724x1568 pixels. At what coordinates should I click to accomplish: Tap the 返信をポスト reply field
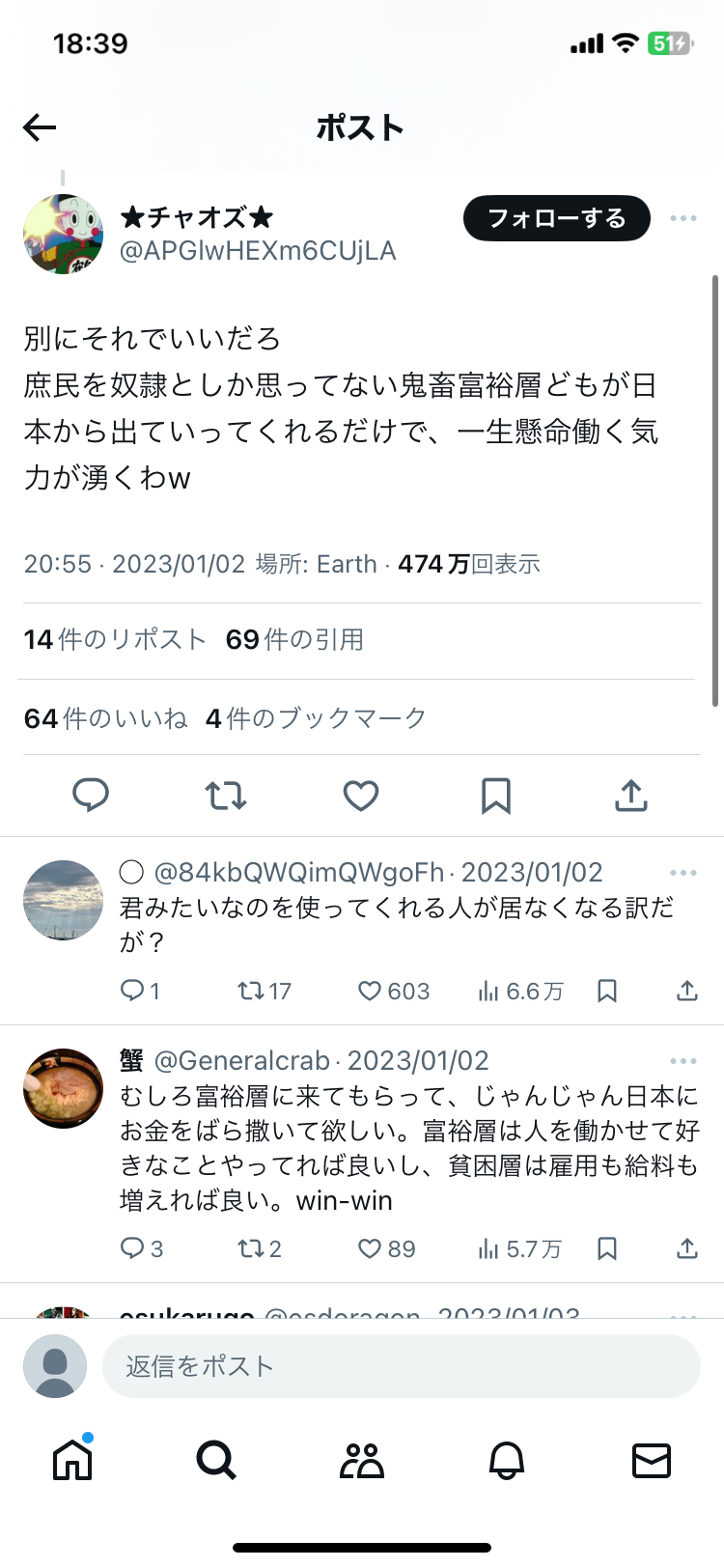click(401, 1366)
